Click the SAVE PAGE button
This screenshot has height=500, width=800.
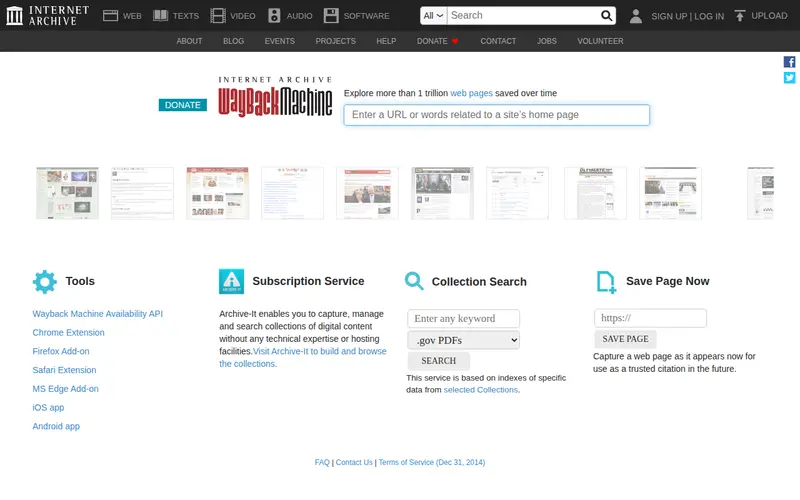point(626,339)
